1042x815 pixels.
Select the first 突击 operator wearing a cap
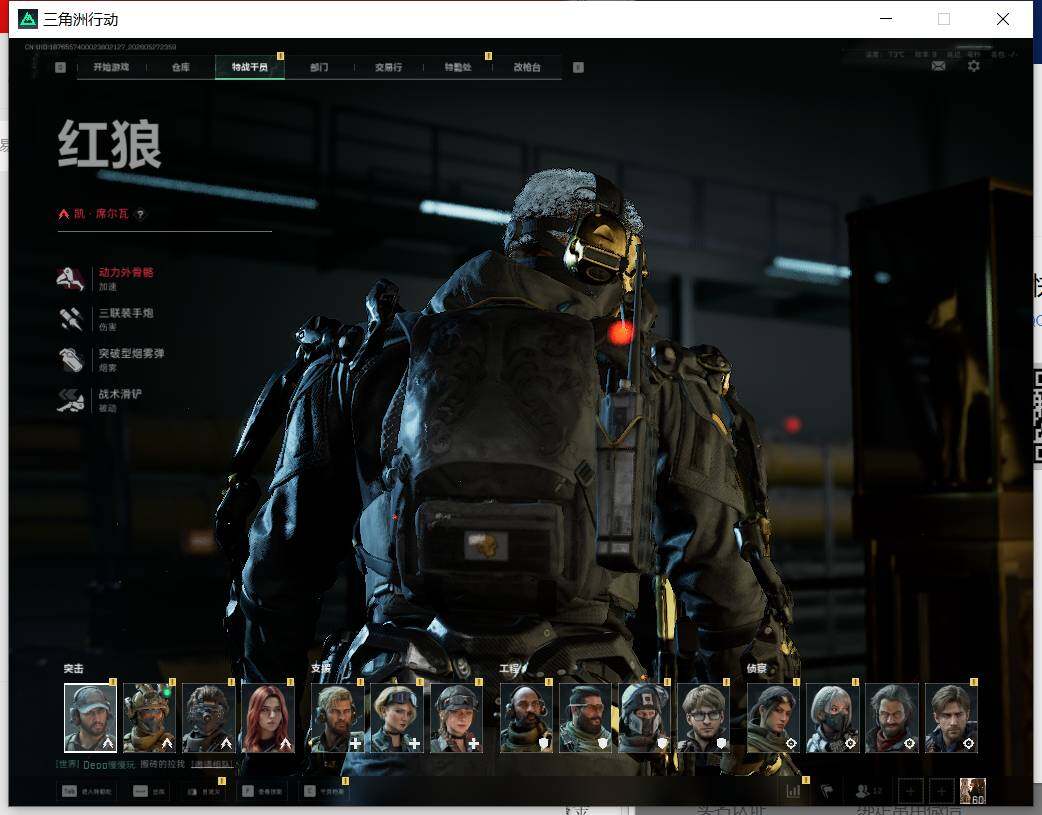[x=90, y=718]
